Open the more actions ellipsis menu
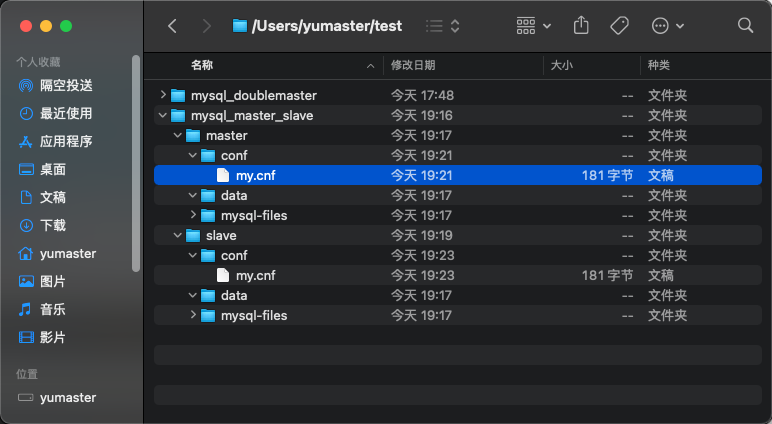The image size is (772, 424). 667,26
